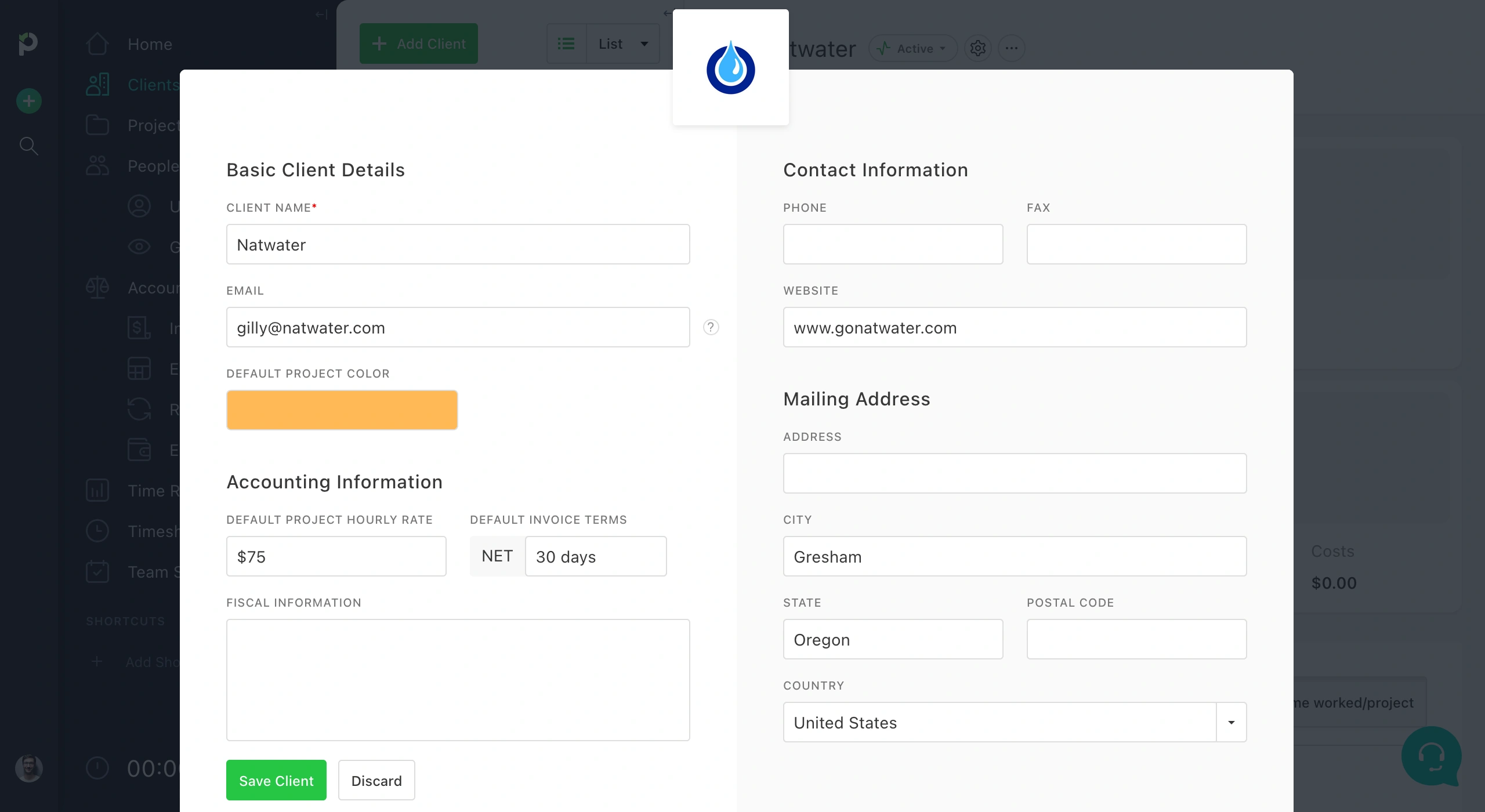Open Home in the navigation menu
Image resolution: width=1485 pixels, height=812 pixels.
click(x=150, y=44)
